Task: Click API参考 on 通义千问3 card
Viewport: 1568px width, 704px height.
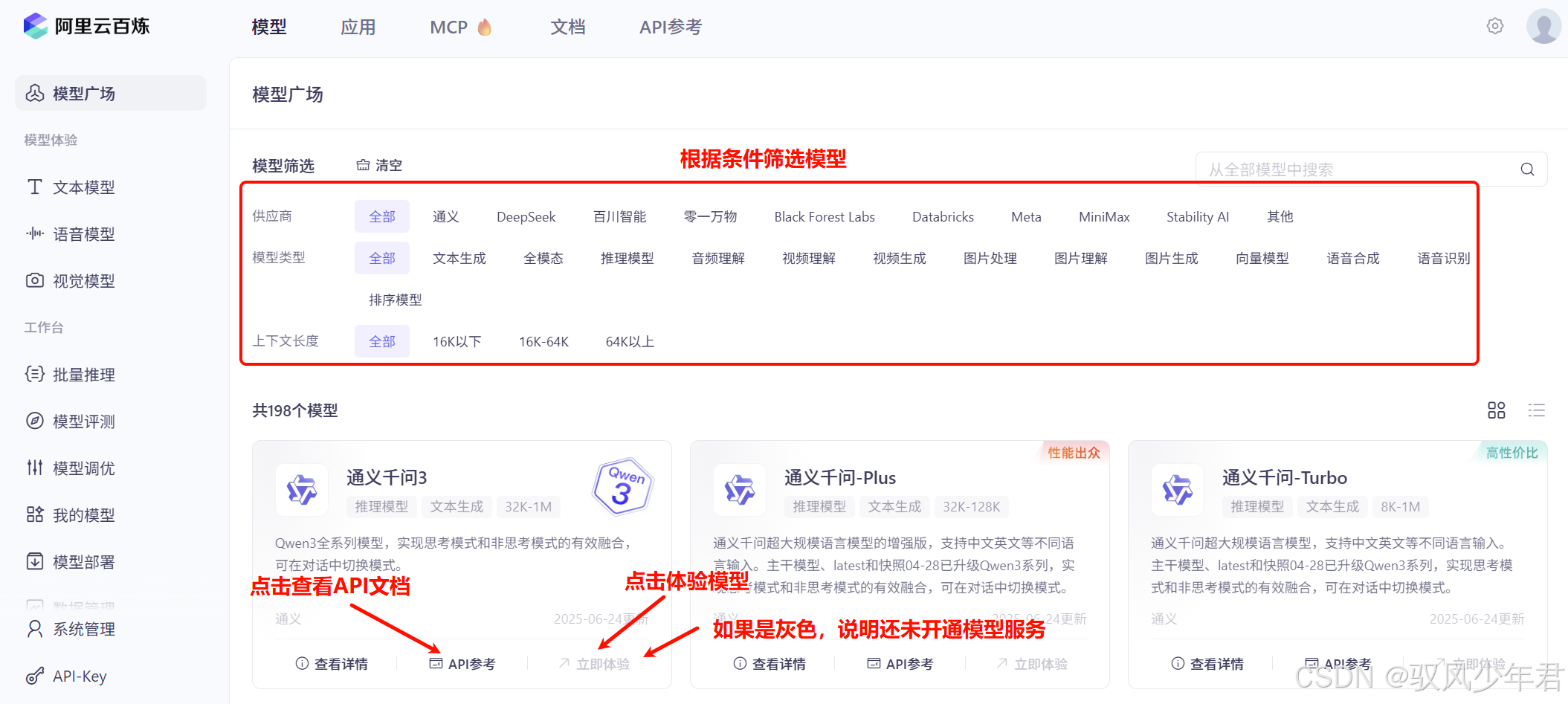Action: pos(462,663)
